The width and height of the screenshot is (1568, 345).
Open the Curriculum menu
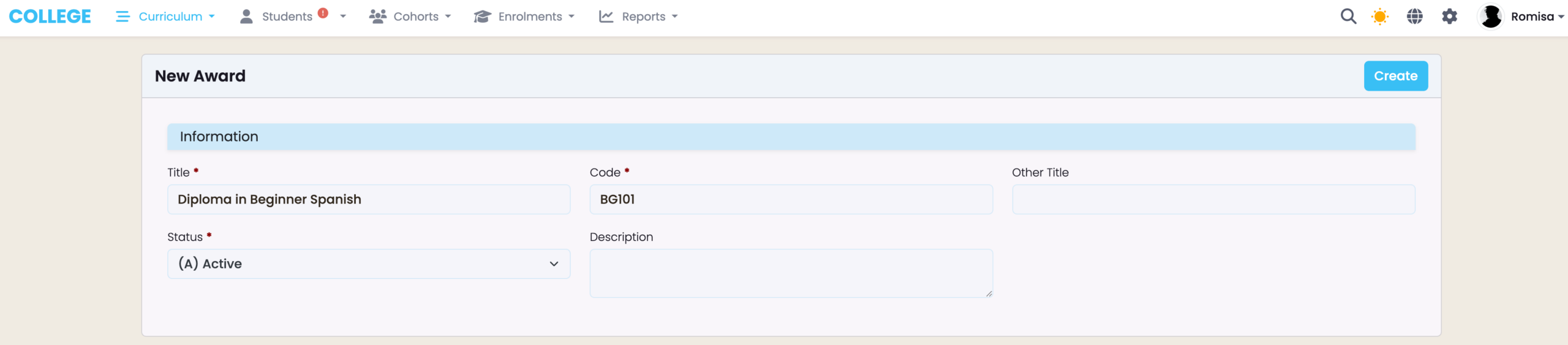pos(171,17)
